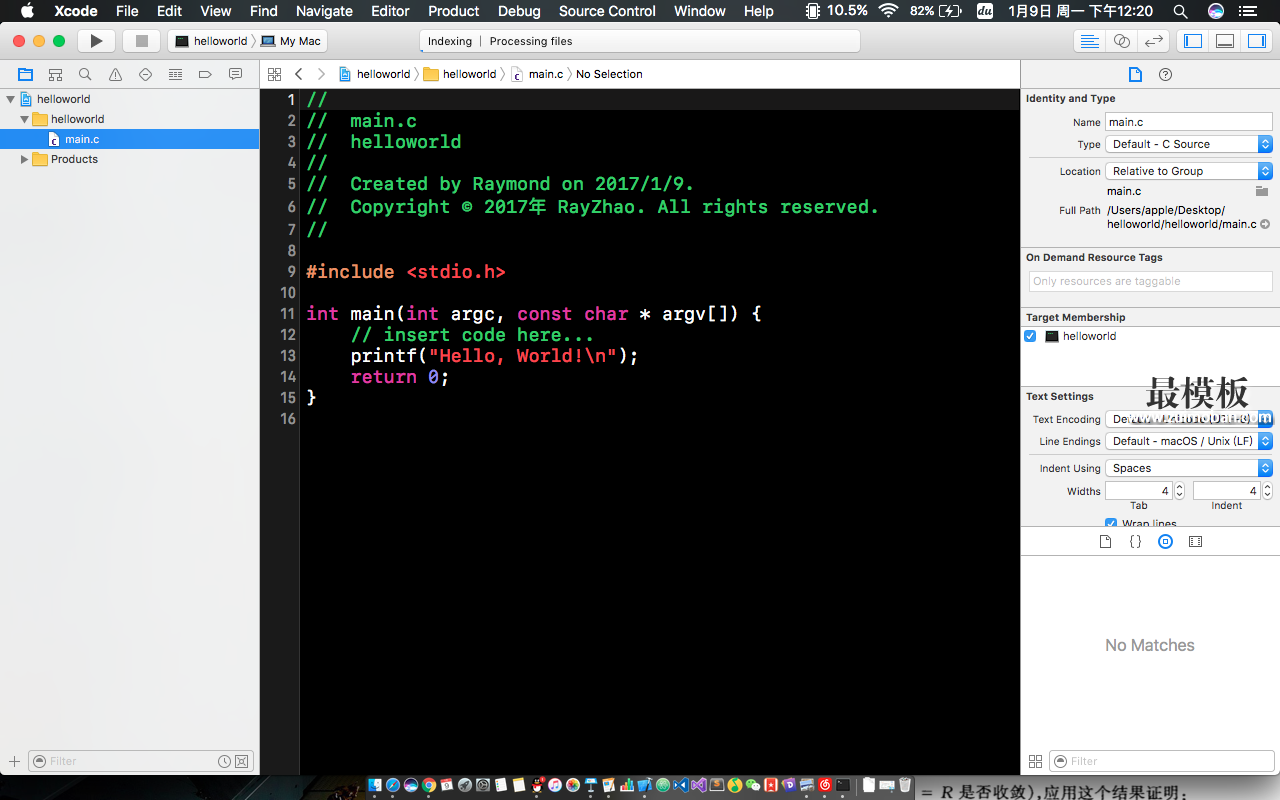Select main.c in project navigator
The height and width of the screenshot is (800, 1280).
coord(130,139)
